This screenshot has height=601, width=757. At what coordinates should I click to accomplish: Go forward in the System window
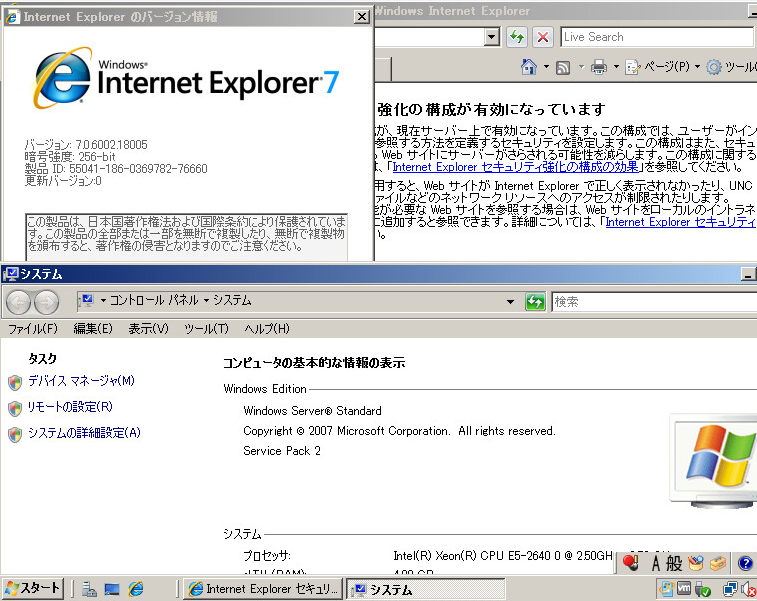coord(47,302)
